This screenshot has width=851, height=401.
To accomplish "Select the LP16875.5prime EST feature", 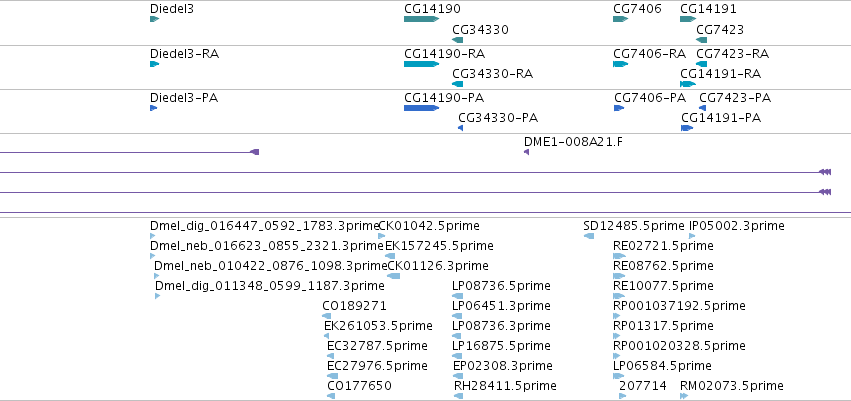I will click(458, 356).
